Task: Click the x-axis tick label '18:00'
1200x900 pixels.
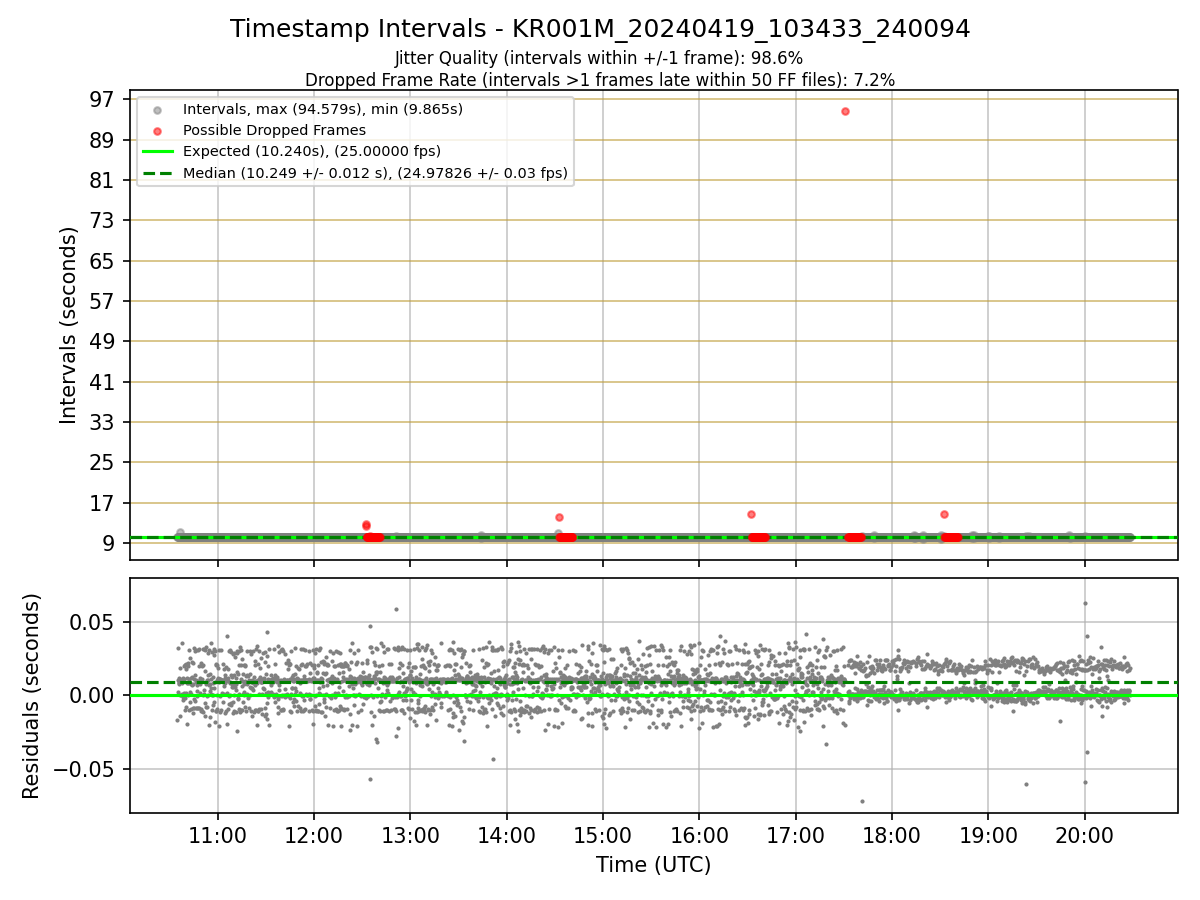Action: click(x=892, y=834)
